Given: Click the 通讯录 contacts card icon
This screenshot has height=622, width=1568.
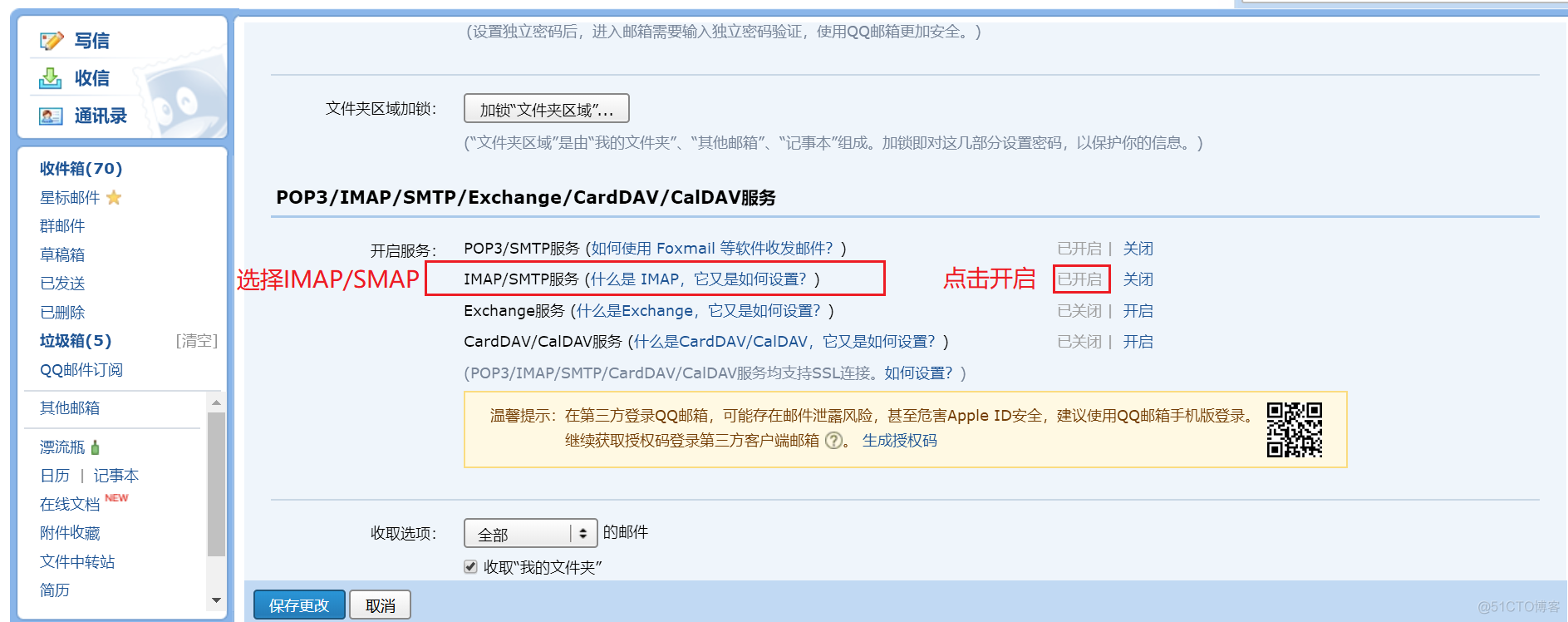Looking at the screenshot, I should coord(51,116).
